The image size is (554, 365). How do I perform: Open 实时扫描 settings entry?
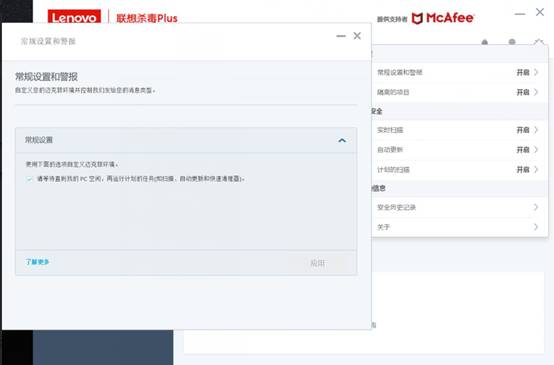click(x=459, y=130)
